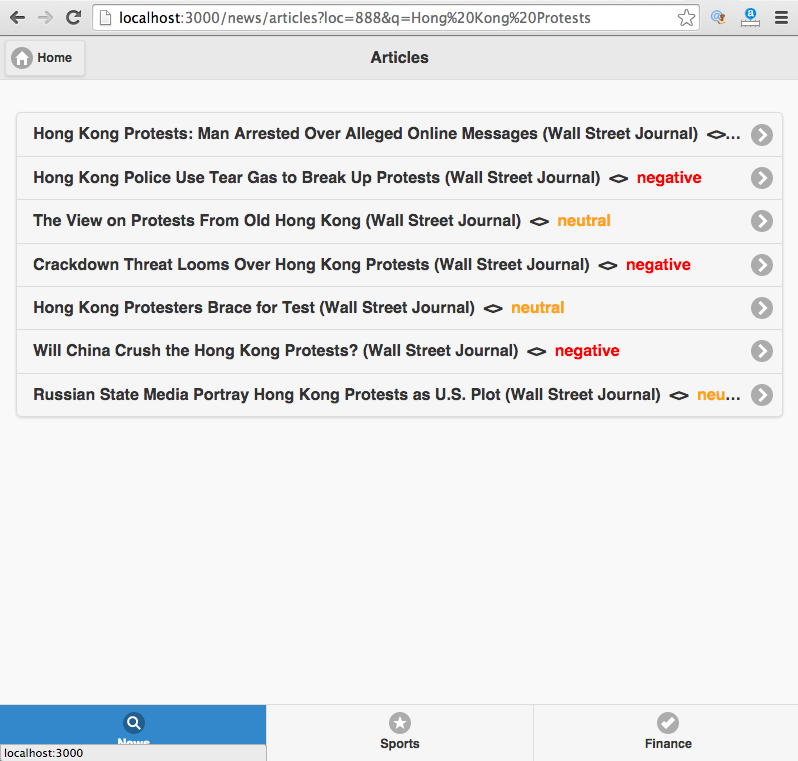
Task: Bookmark this page with the star icon
Action: pos(687,18)
